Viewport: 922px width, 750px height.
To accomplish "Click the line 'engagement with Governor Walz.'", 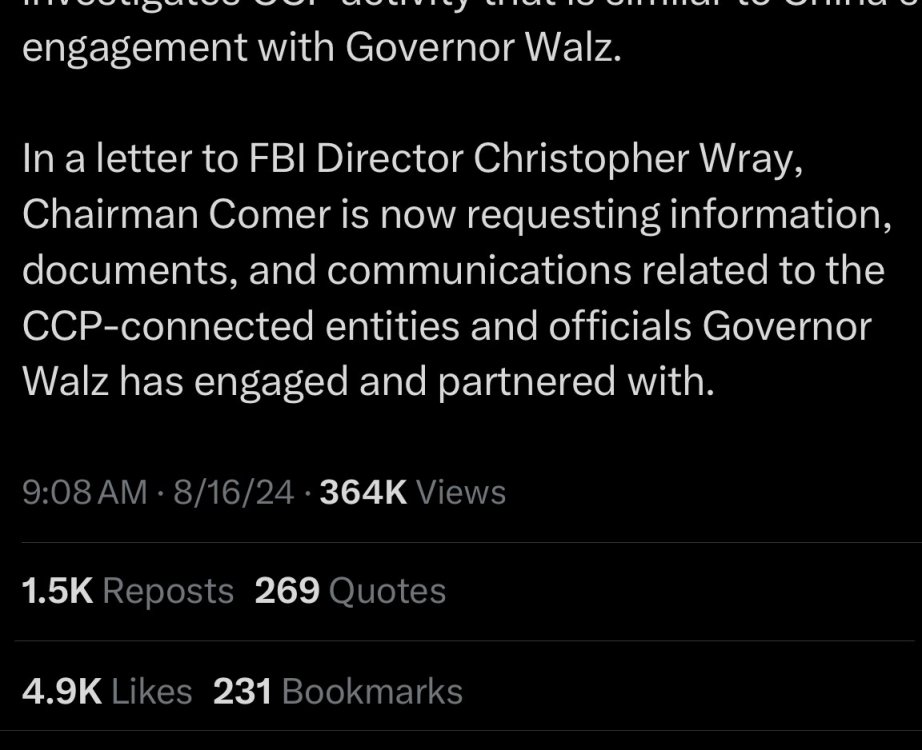I will [x=322, y=47].
